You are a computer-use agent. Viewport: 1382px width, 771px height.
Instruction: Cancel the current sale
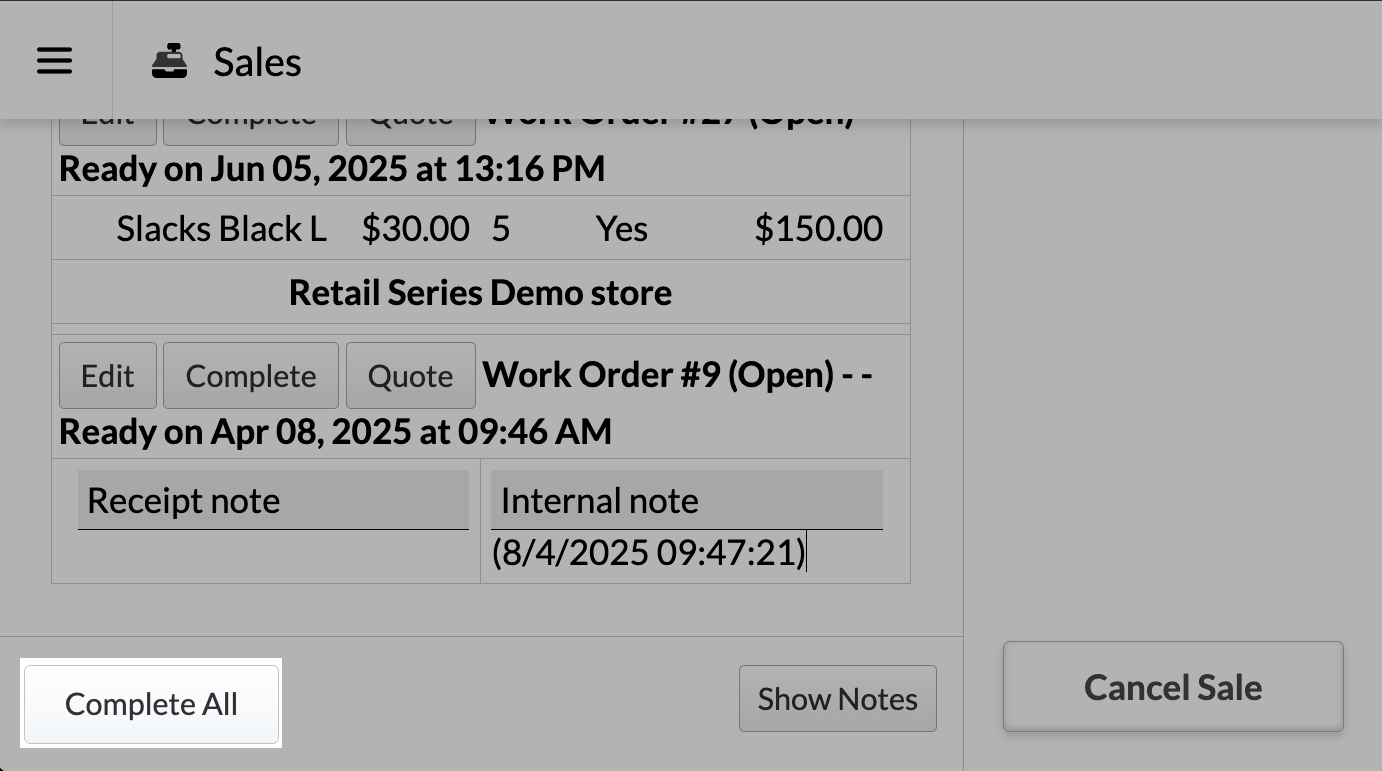point(1172,687)
